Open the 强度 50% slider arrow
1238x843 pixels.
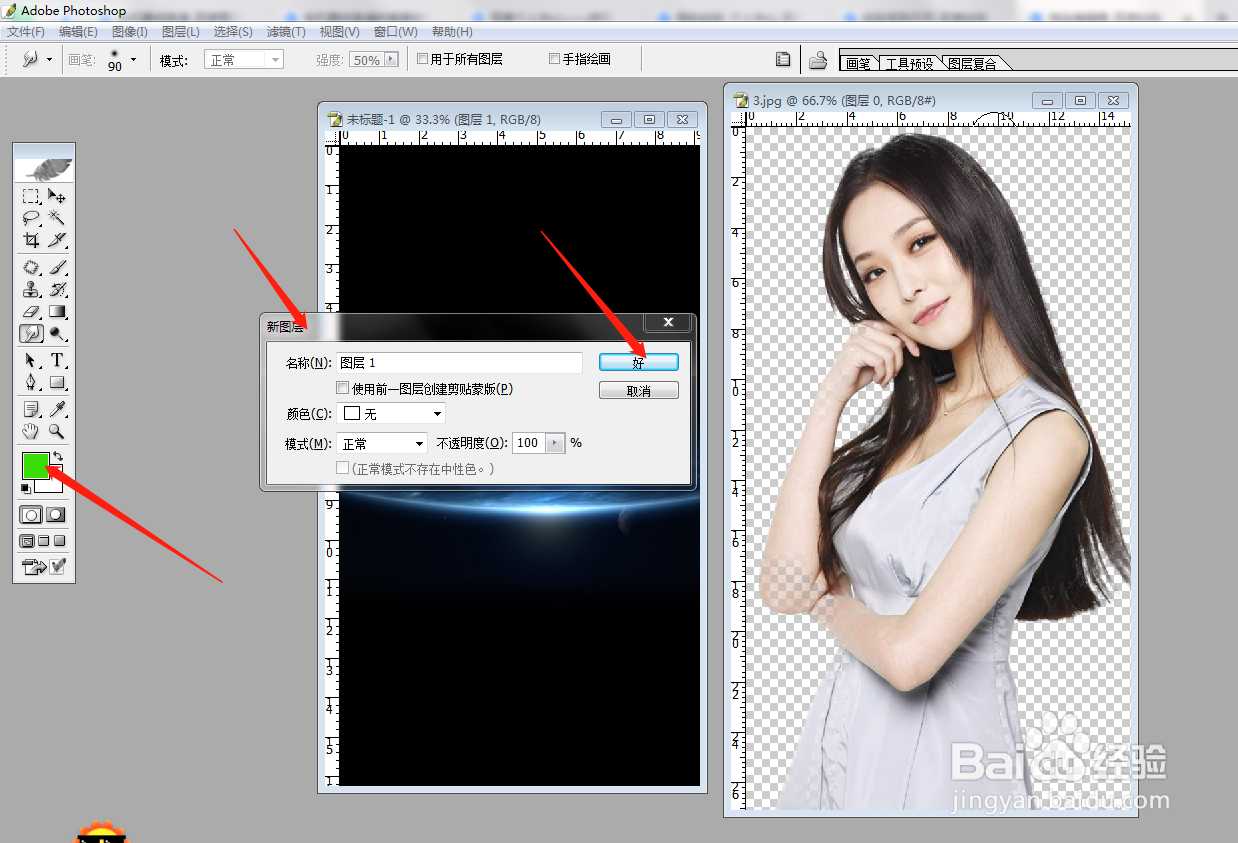coord(391,60)
